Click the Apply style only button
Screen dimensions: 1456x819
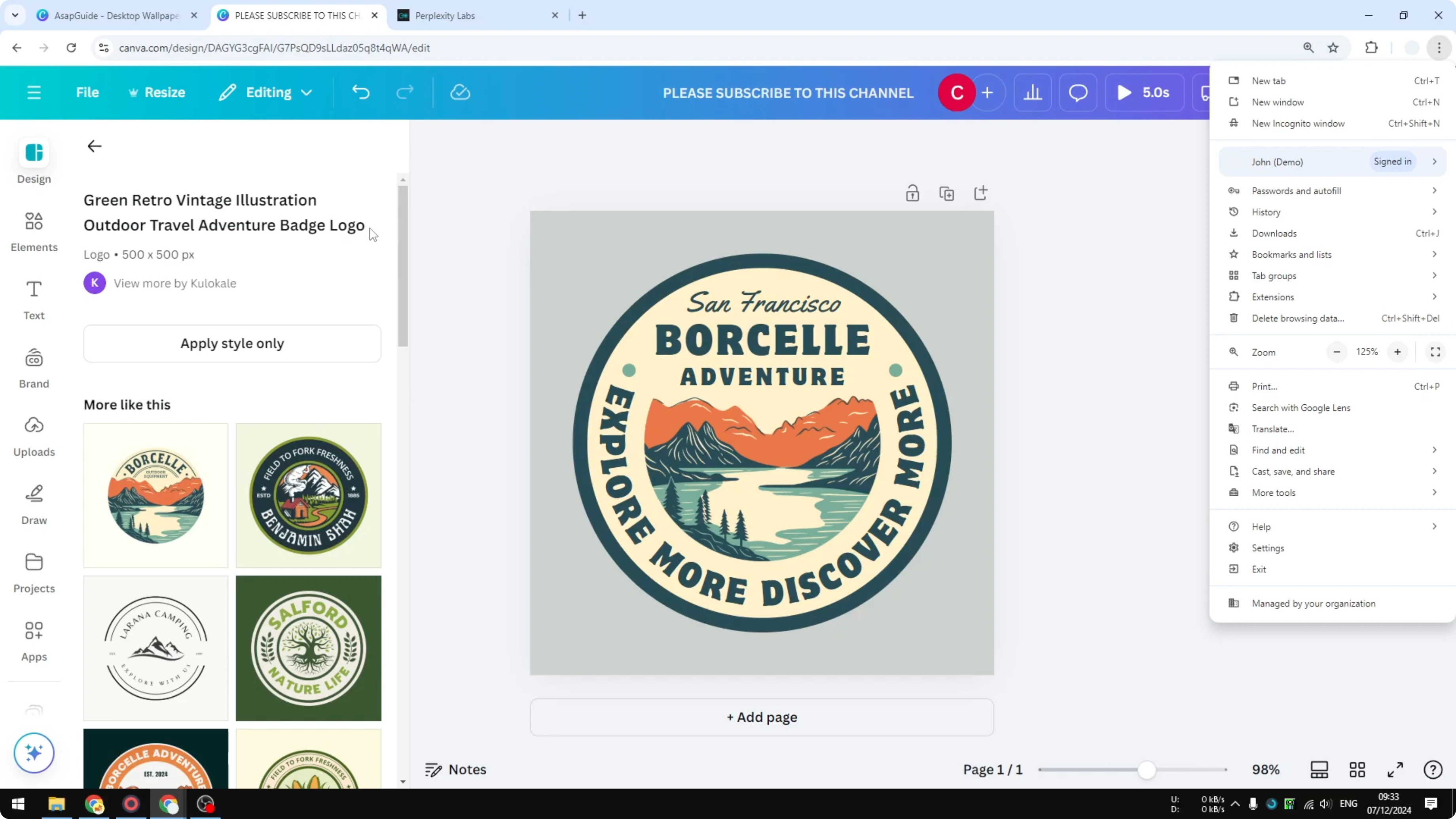pos(232,343)
